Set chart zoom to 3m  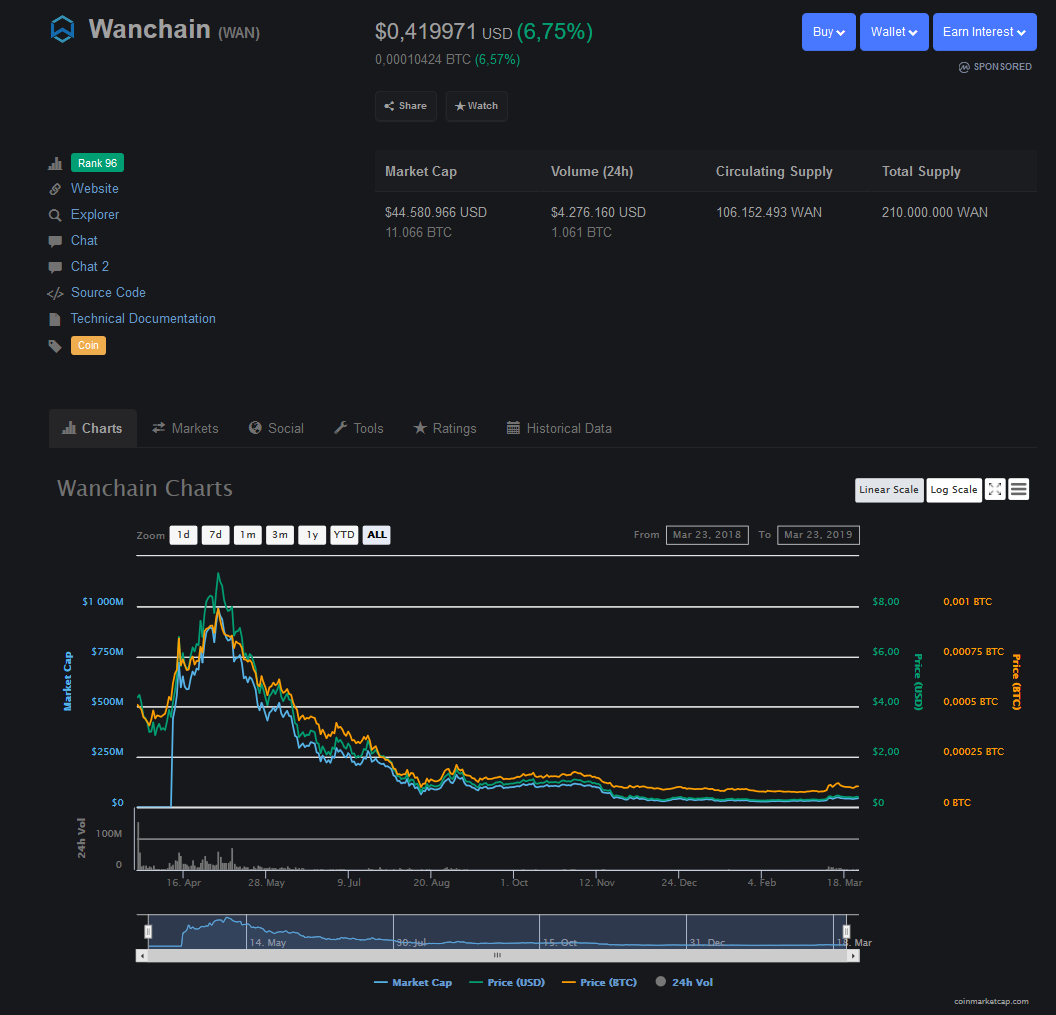(x=280, y=535)
